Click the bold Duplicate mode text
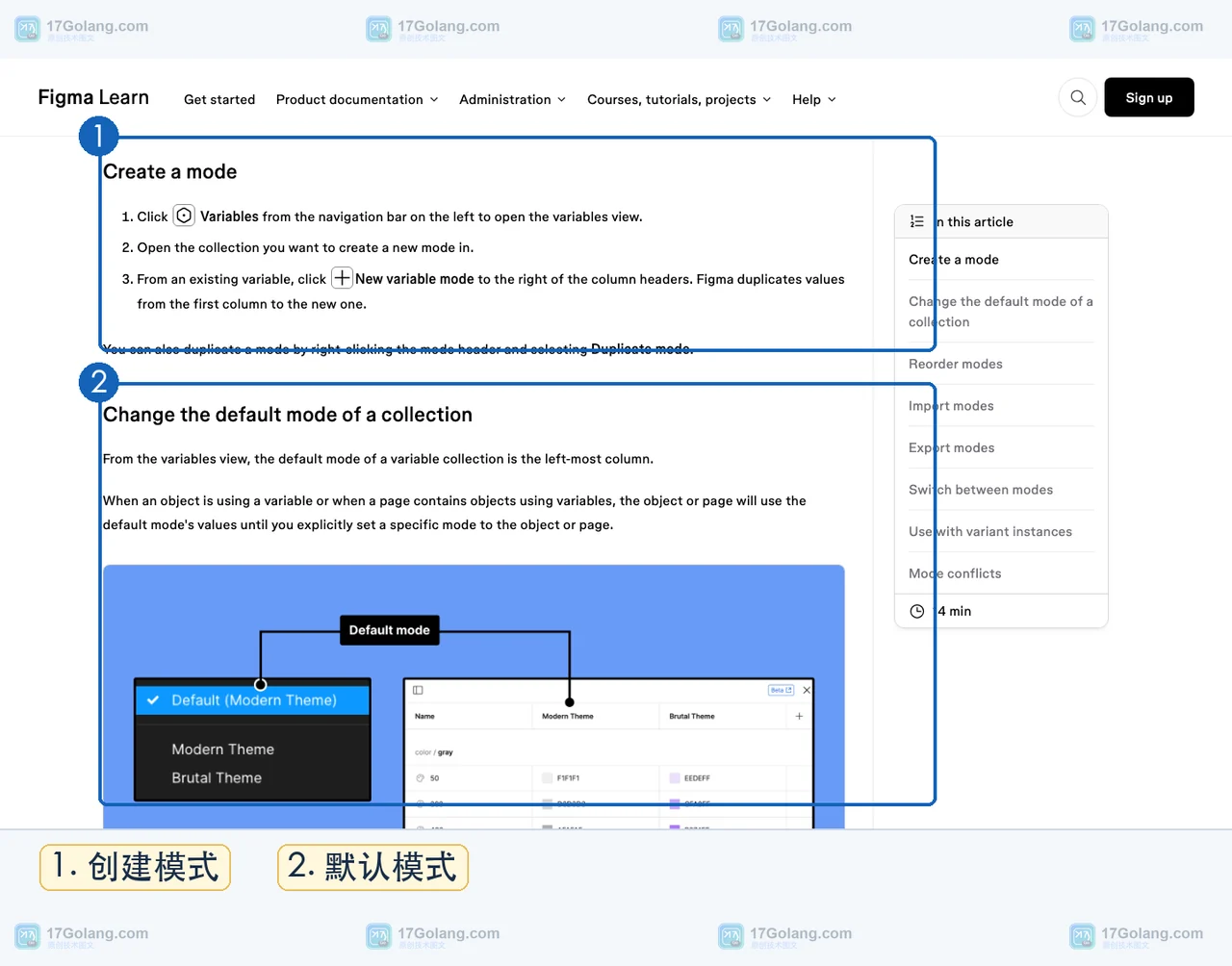Viewport: 1232px width, 966px height. (640, 348)
